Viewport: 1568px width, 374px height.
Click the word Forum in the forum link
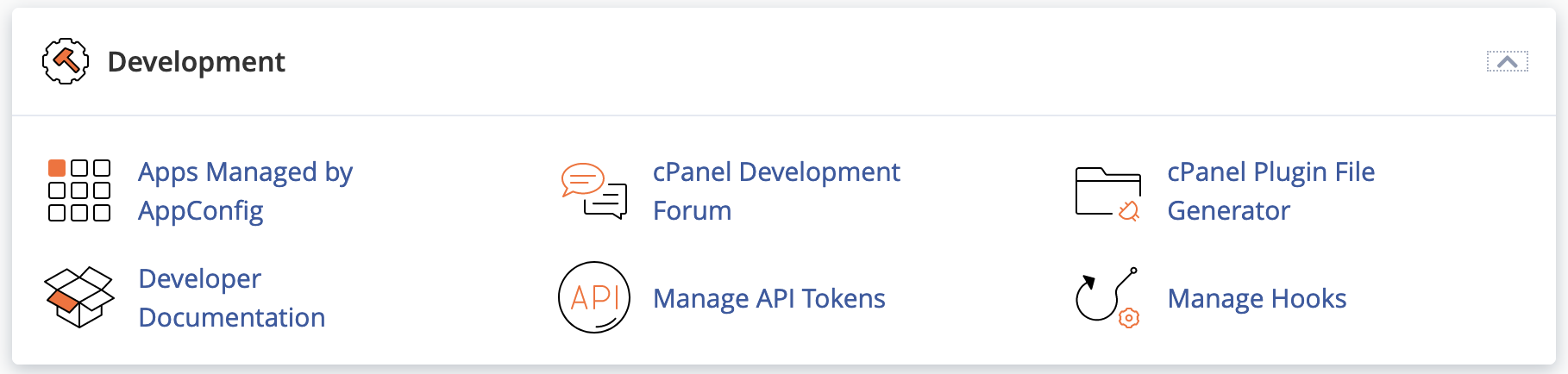tap(692, 211)
